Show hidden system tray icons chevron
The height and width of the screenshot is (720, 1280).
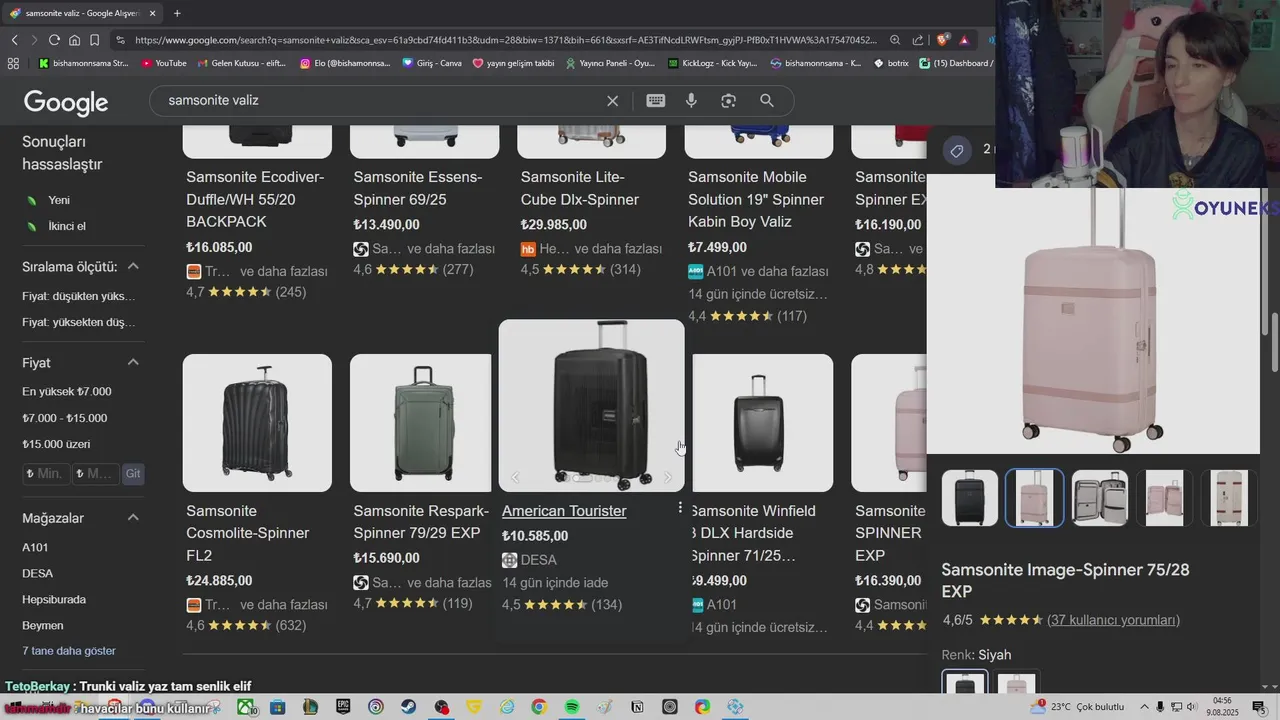pos(1145,707)
